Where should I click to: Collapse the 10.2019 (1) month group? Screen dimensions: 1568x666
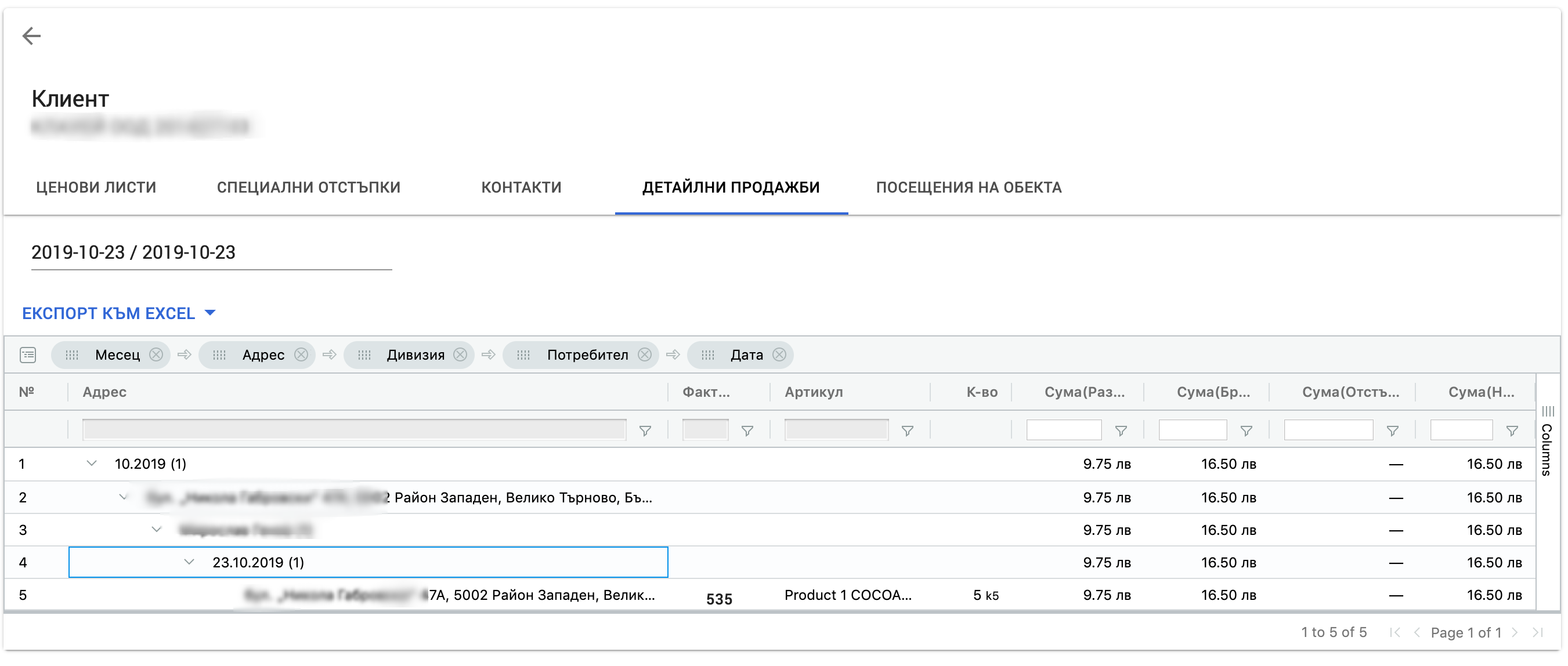(x=92, y=464)
